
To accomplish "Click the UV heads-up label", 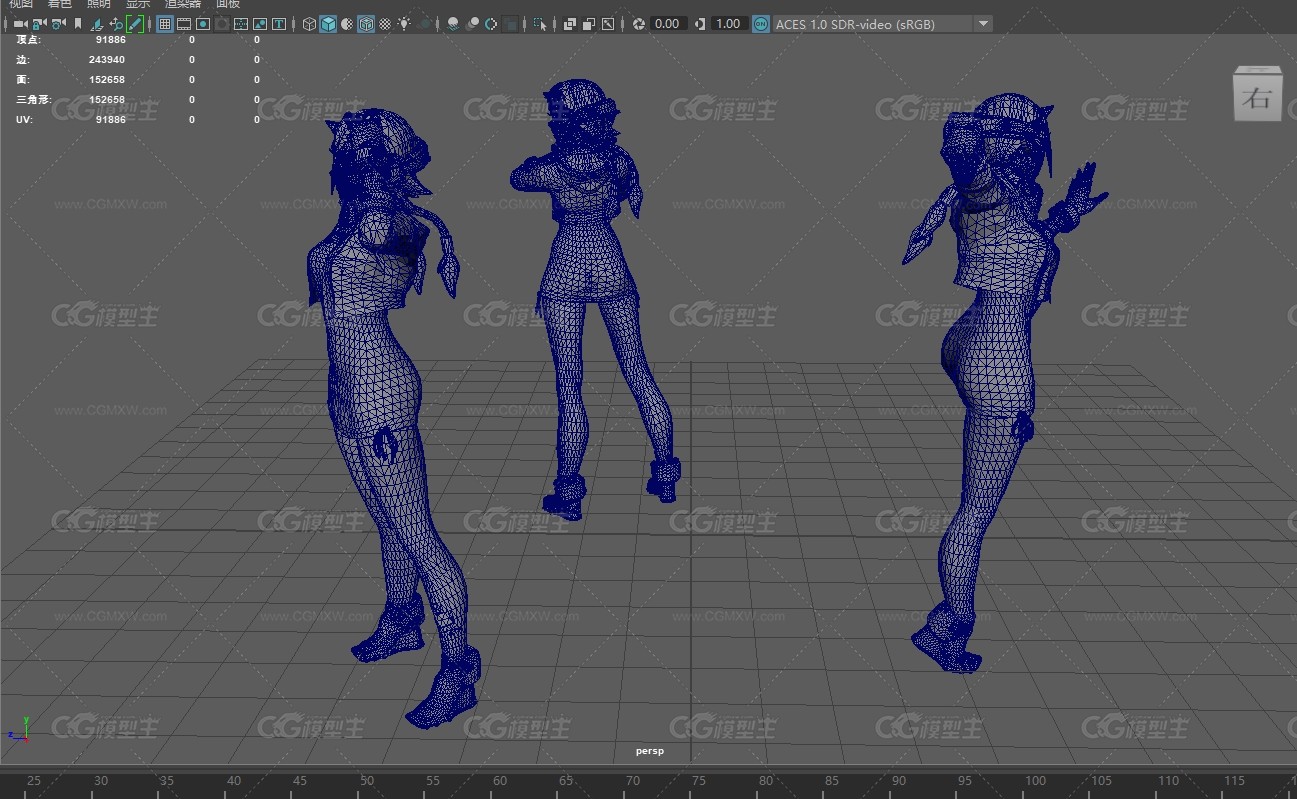I will pos(24,120).
